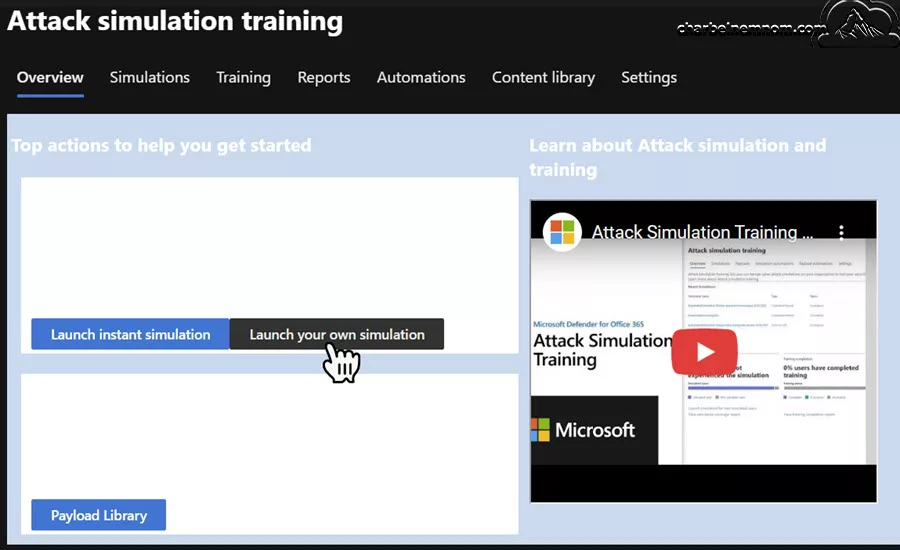Click 'Top actions to help you get started' heading
The height and width of the screenshot is (550, 900).
tap(161, 145)
